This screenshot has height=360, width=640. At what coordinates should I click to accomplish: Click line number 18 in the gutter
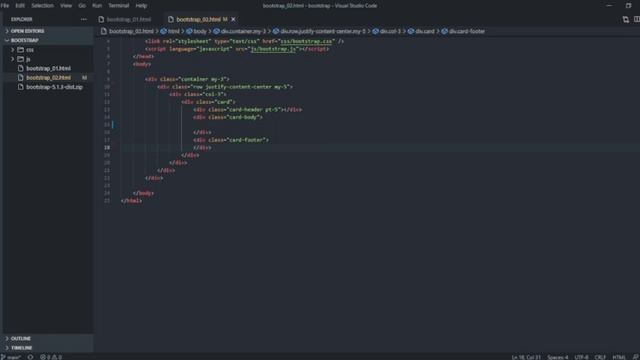coord(107,147)
